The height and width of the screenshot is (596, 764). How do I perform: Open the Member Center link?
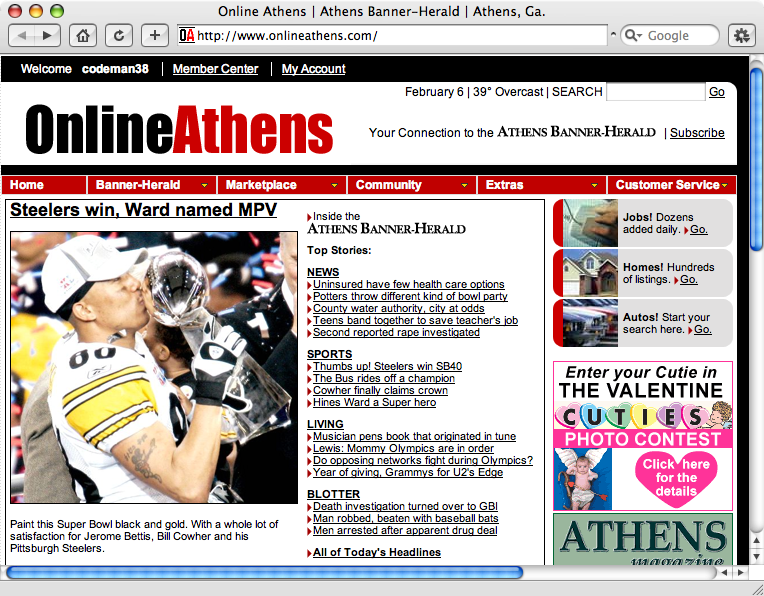[x=215, y=69]
